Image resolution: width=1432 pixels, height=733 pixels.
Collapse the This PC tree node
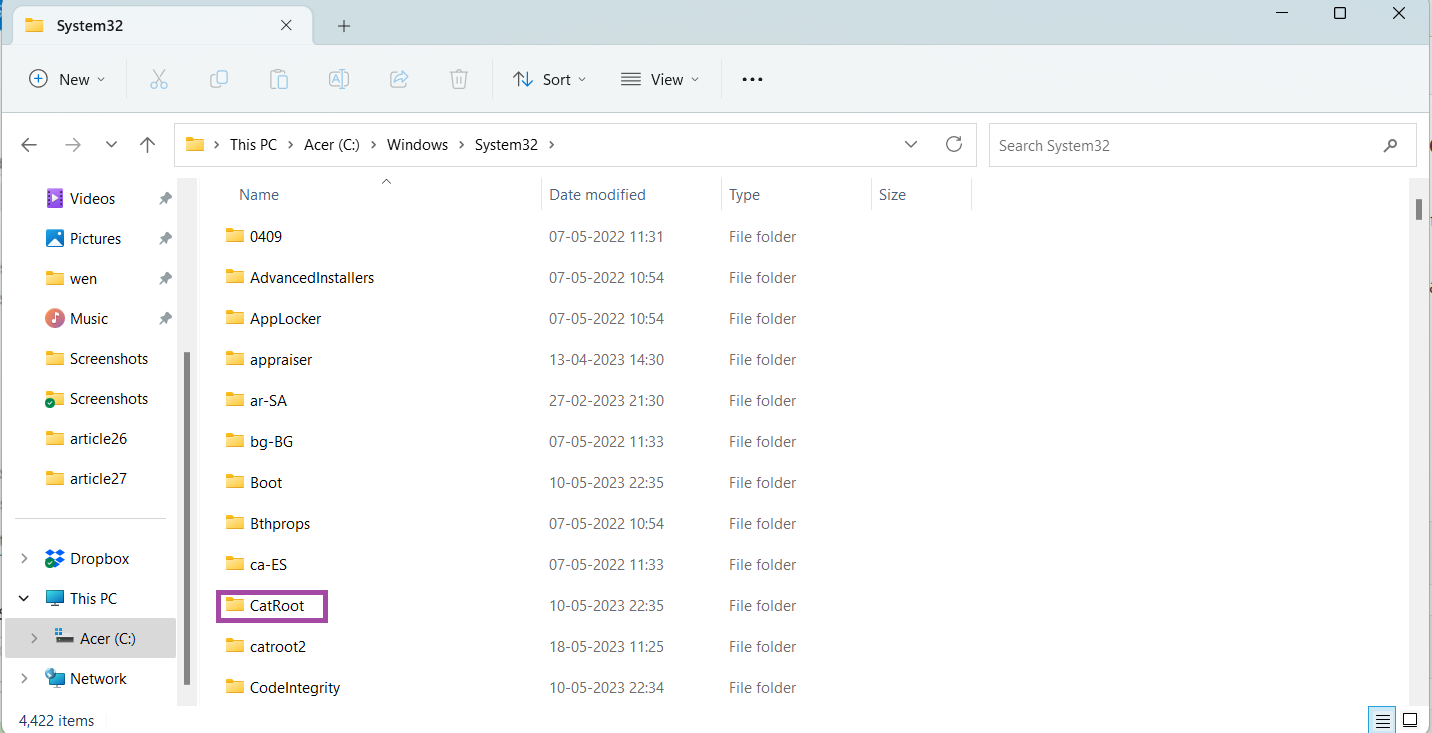pos(25,599)
